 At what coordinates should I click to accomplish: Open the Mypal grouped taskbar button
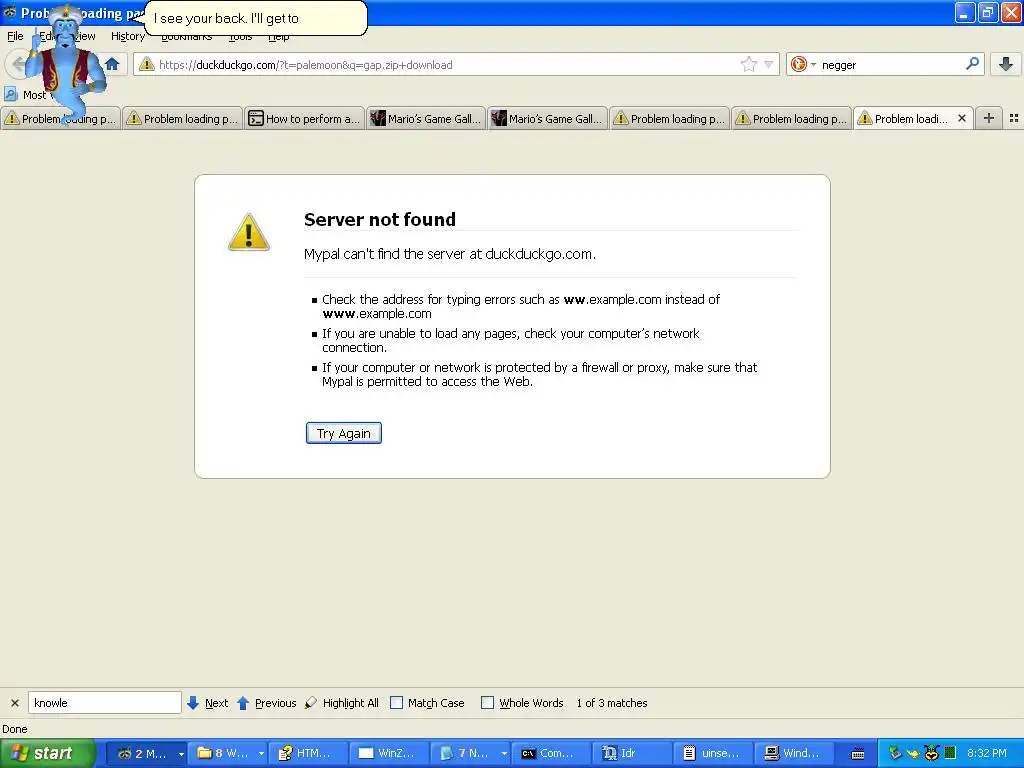click(142, 753)
